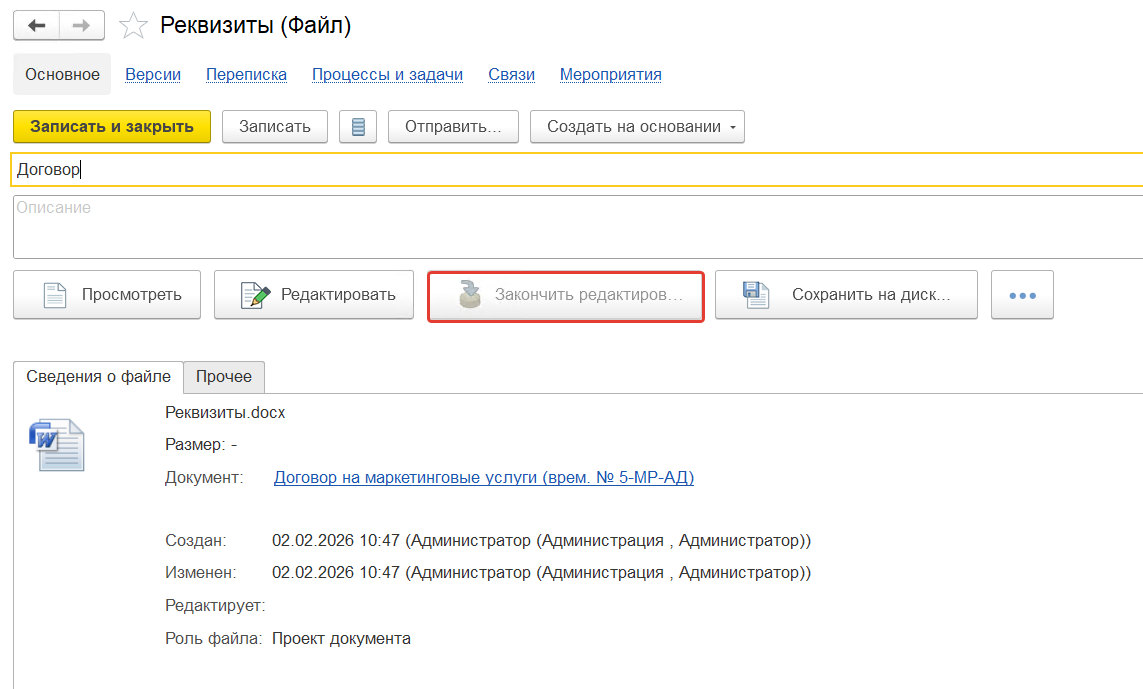Click the forward navigation arrow
Screen dimensions: 1143x689
[x=82, y=25]
